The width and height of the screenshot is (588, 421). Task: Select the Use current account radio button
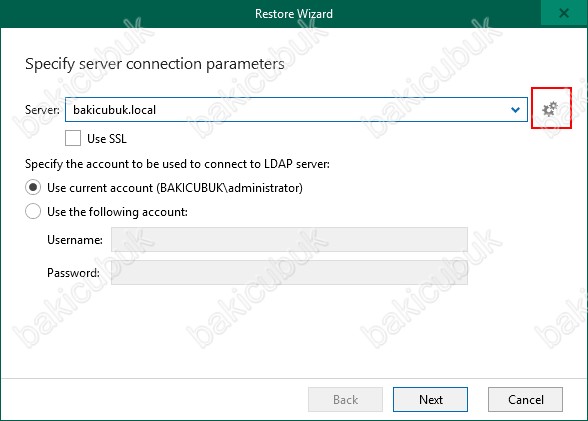tap(33, 187)
